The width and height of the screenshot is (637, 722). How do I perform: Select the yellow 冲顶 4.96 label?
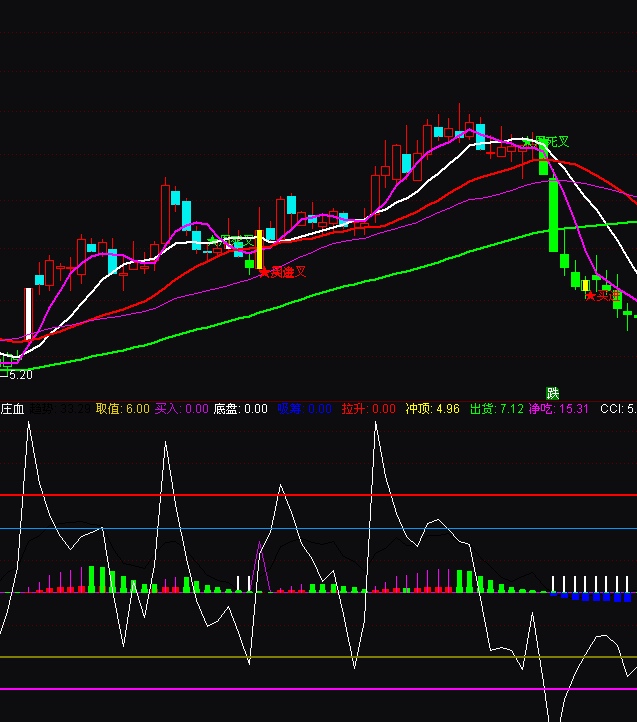(x=433, y=409)
